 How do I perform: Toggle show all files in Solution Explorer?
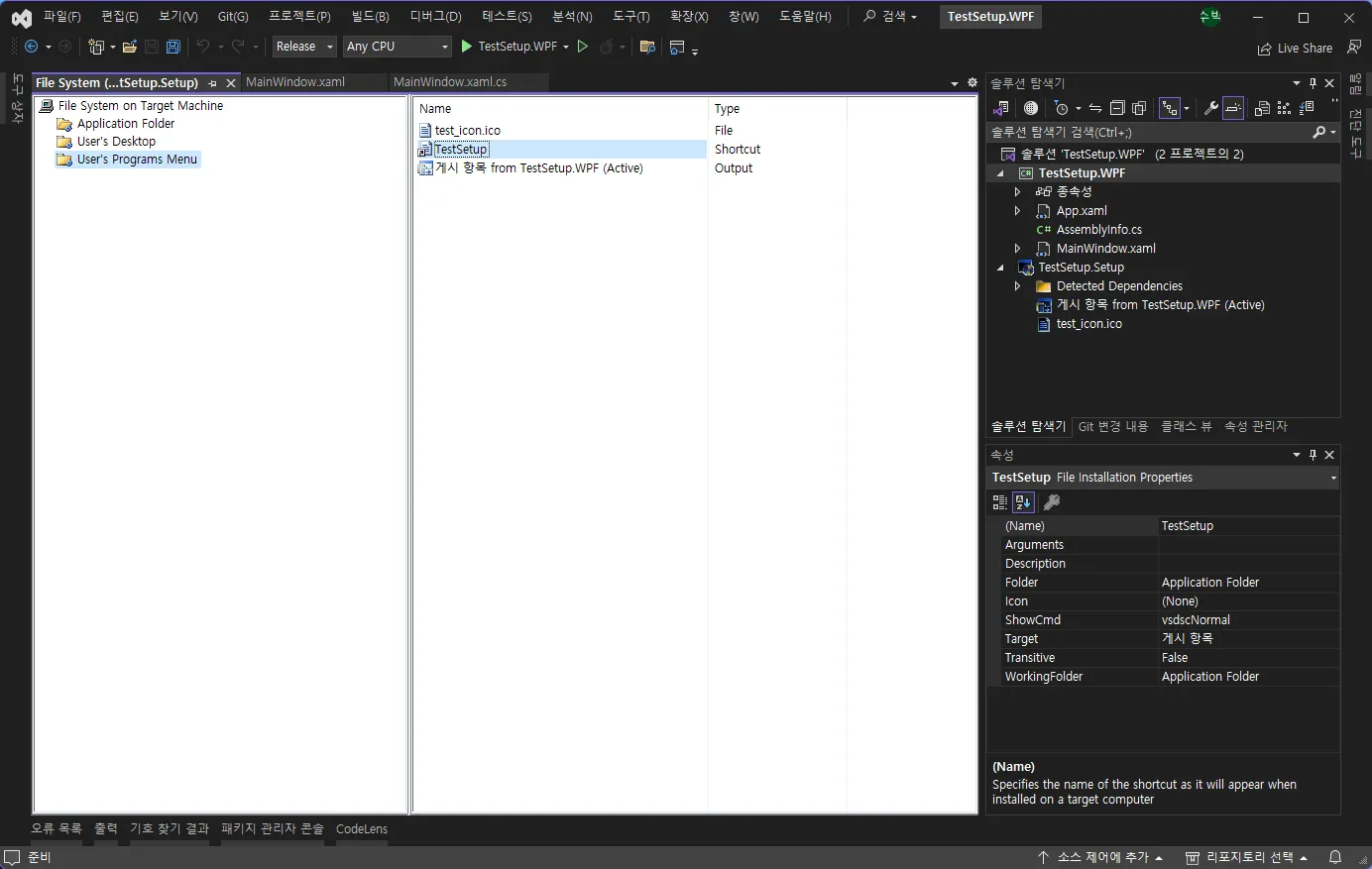pyautogui.click(x=1139, y=108)
